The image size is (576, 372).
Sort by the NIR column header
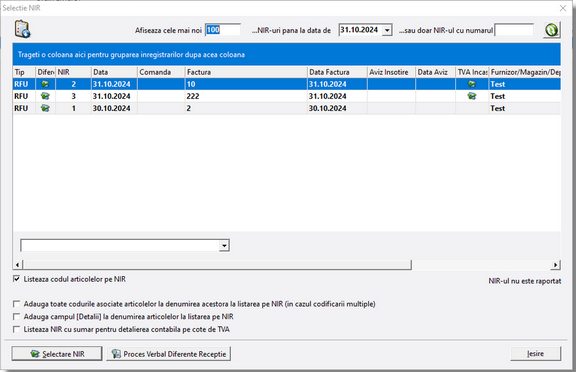click(x=73, y=72)
